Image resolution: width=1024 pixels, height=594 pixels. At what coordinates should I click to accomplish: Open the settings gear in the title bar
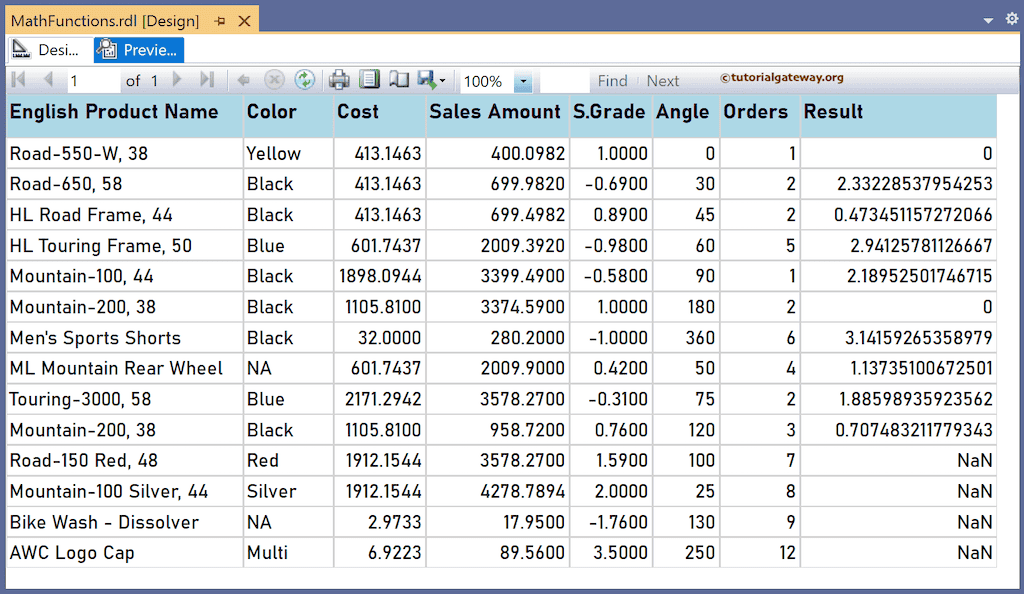(1011, 18)
